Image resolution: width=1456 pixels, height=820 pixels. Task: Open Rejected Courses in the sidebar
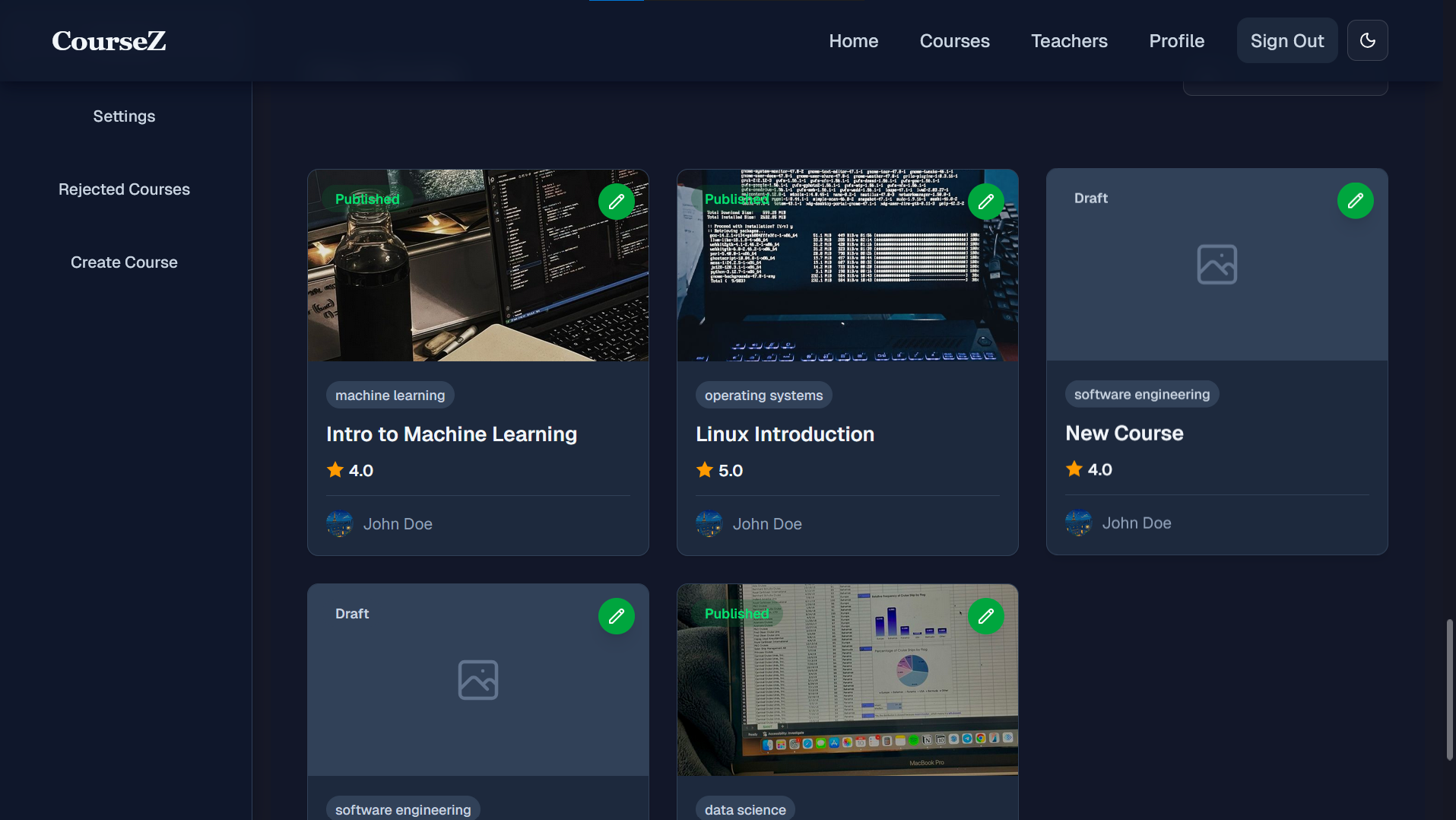pos(124,189)
